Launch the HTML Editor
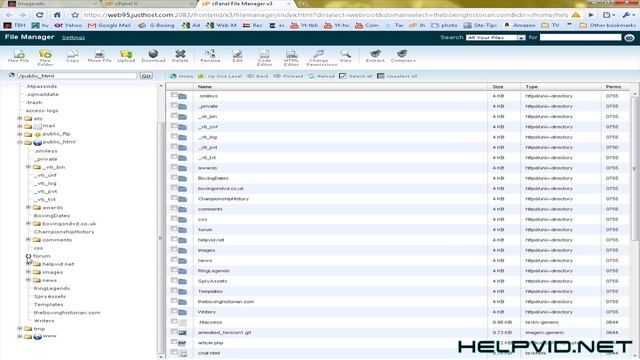The width and height of the screenshot is (640, 360). (291, 58)
